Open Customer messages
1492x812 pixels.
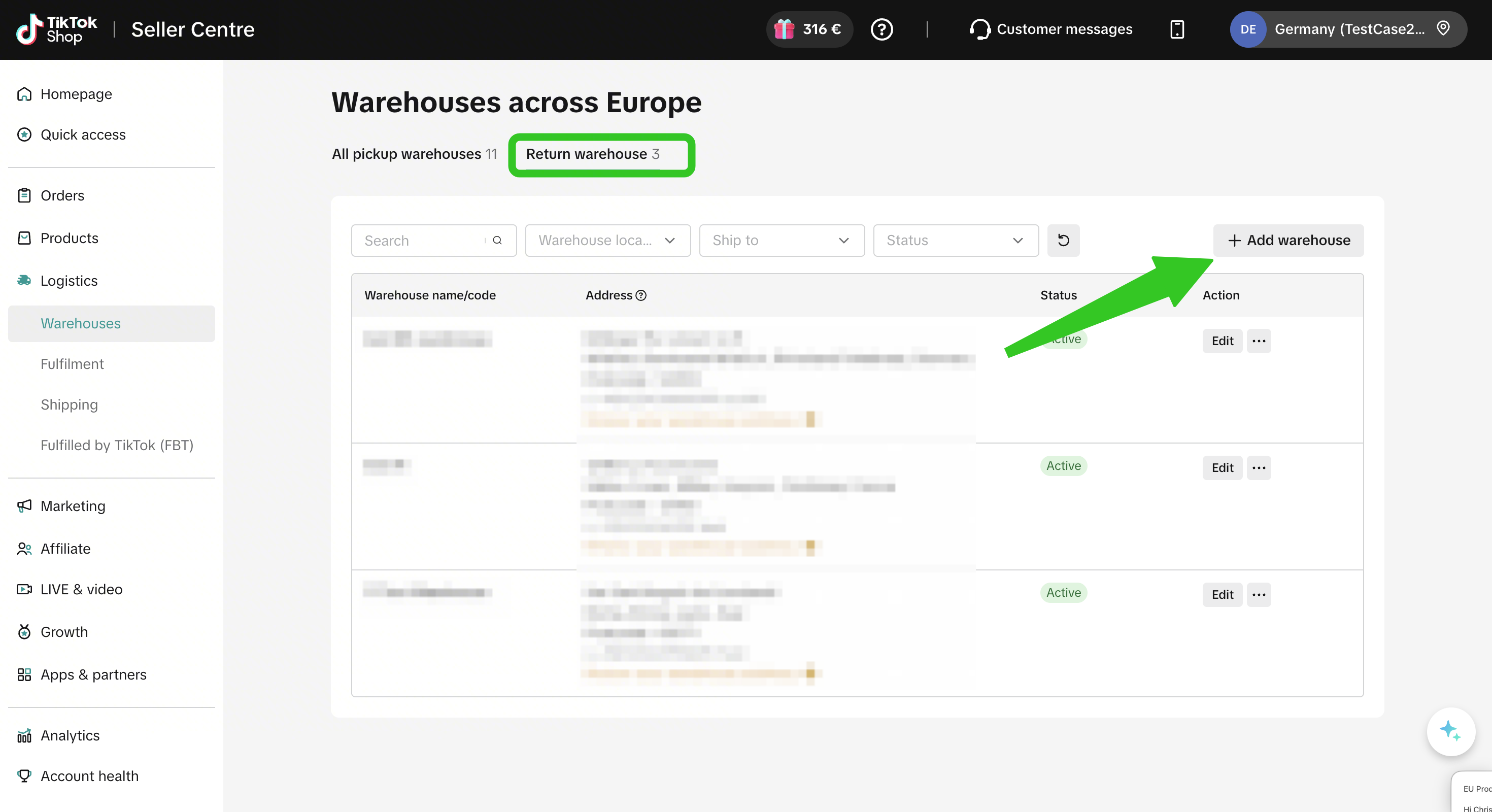(1050, 29)
